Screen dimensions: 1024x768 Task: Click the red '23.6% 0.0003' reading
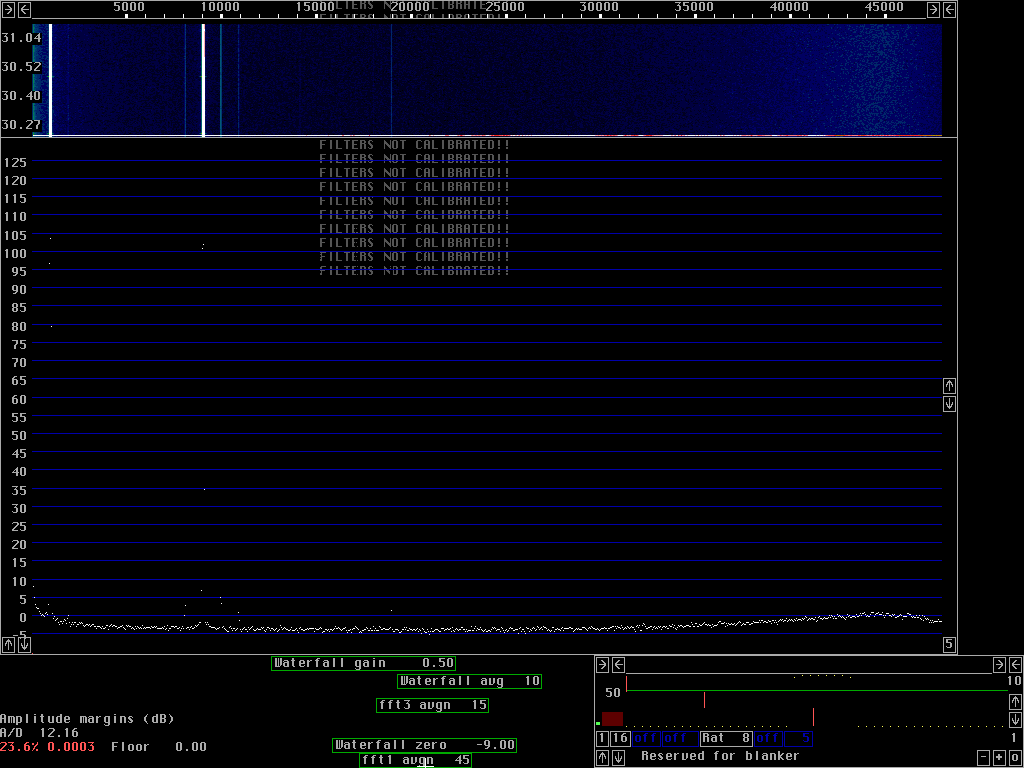click(x=47, y=747)
